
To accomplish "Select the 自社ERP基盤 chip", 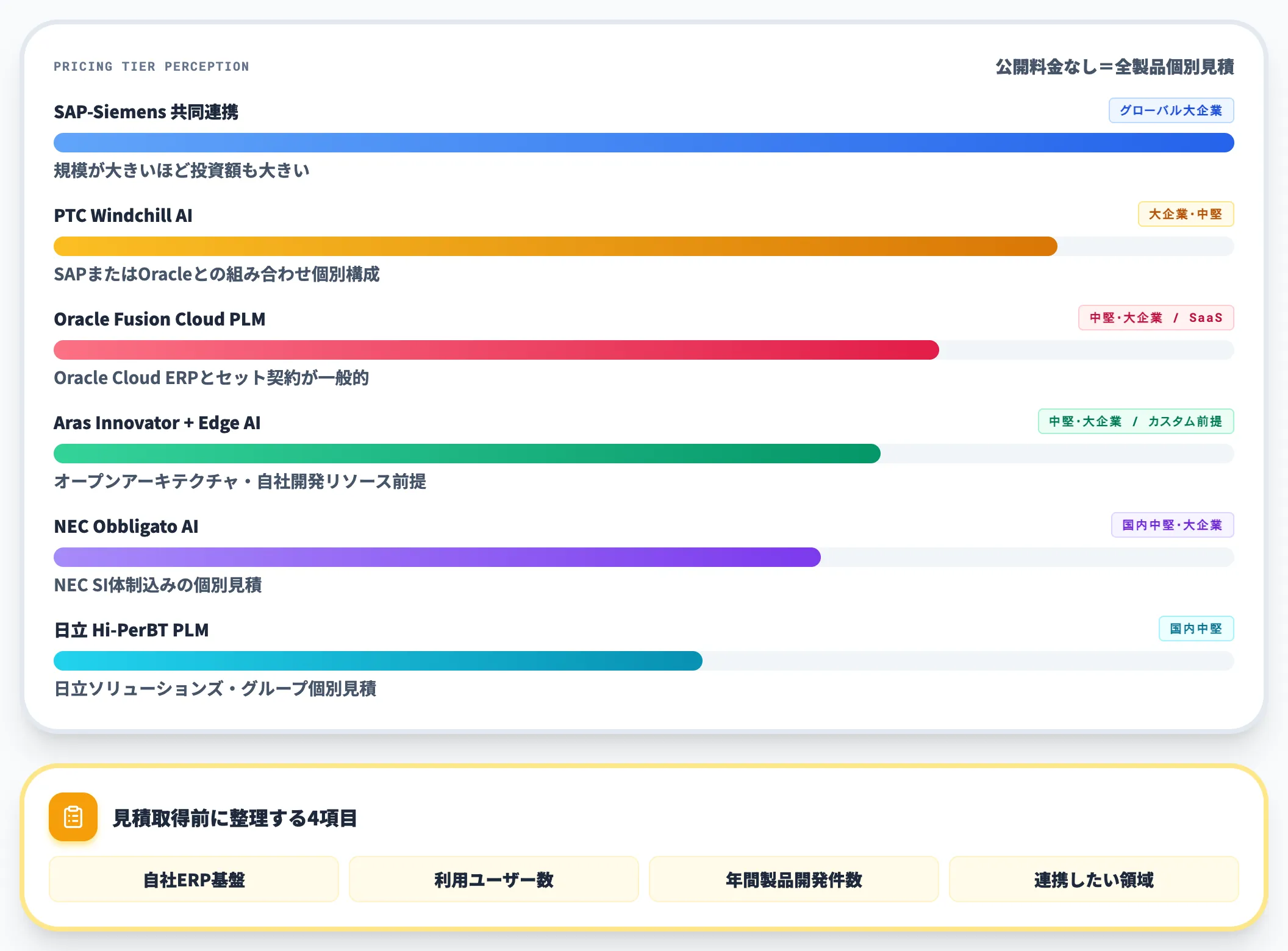I will [x=194, y=879].
